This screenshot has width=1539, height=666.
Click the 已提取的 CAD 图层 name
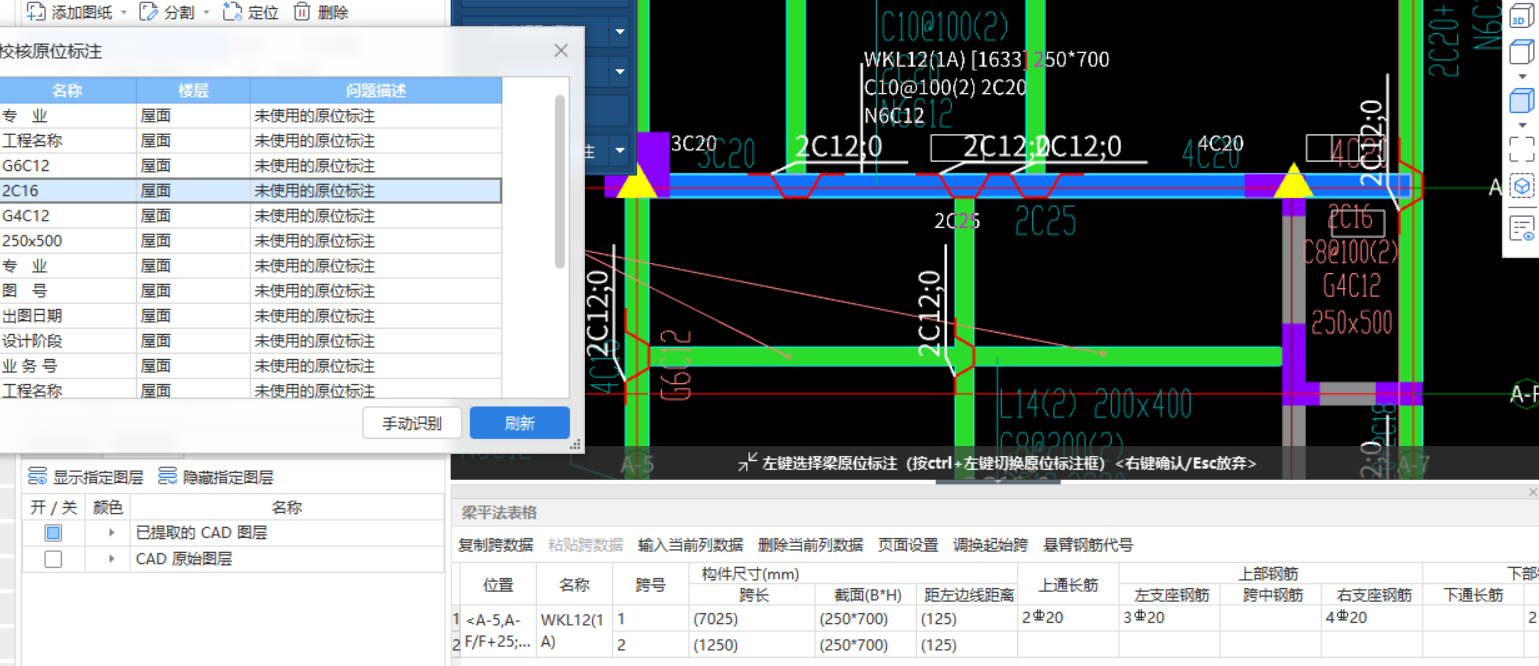pyautogui.click(x=201, y=533)
